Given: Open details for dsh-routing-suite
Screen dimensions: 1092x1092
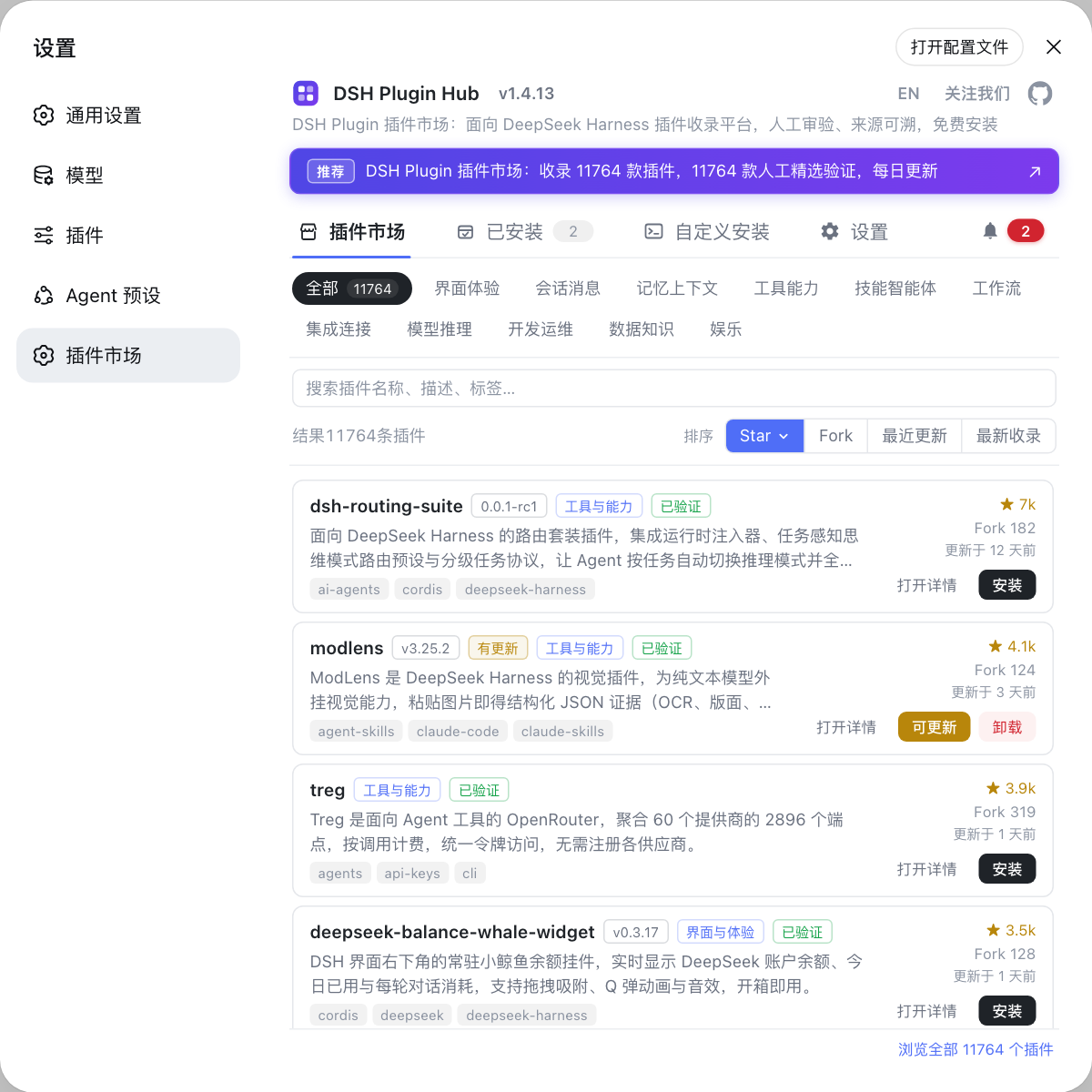Looking at the screenshot, I should coord(926,585).
